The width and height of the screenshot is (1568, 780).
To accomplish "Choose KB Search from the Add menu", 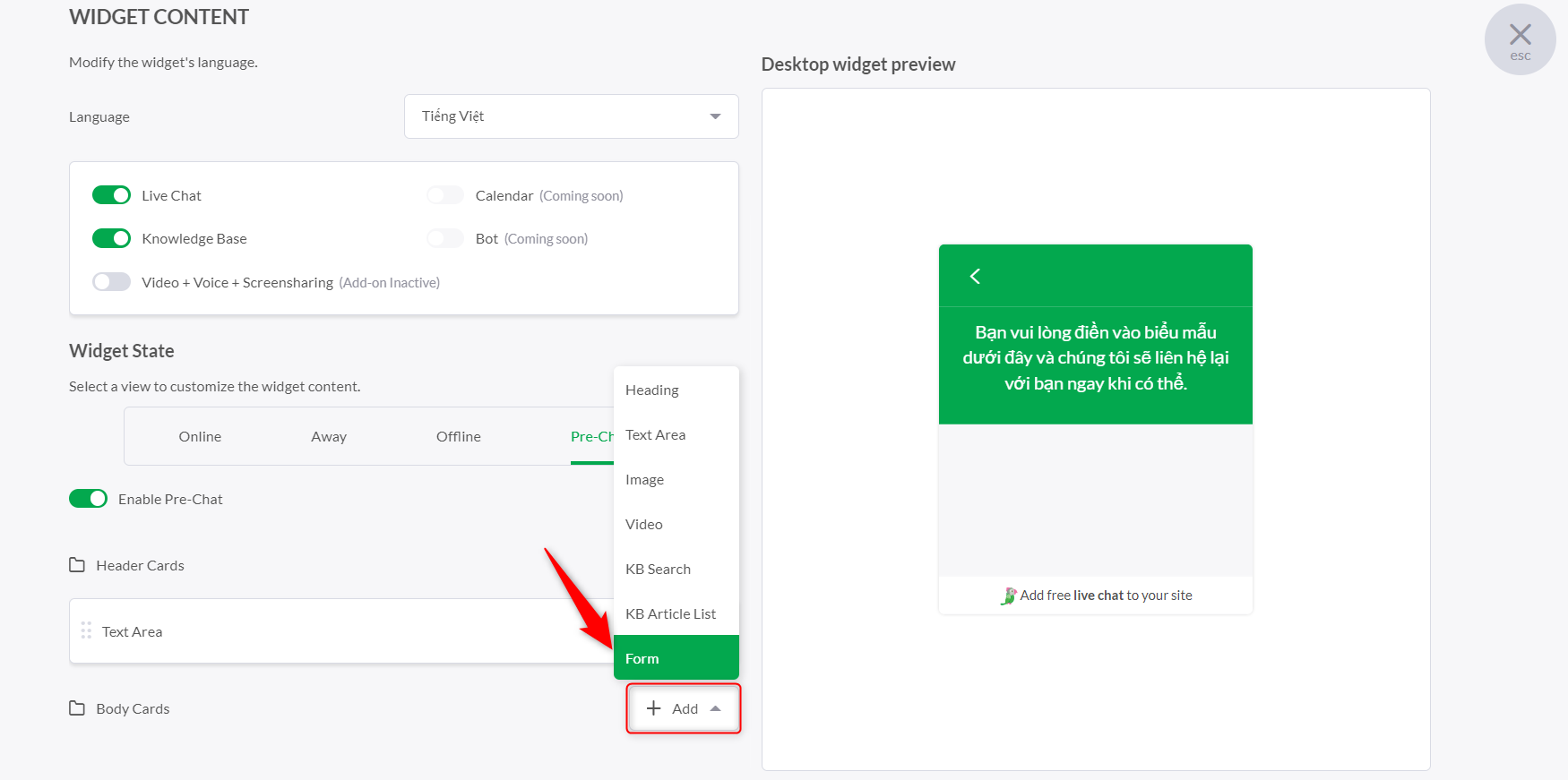I will (676, 569).
